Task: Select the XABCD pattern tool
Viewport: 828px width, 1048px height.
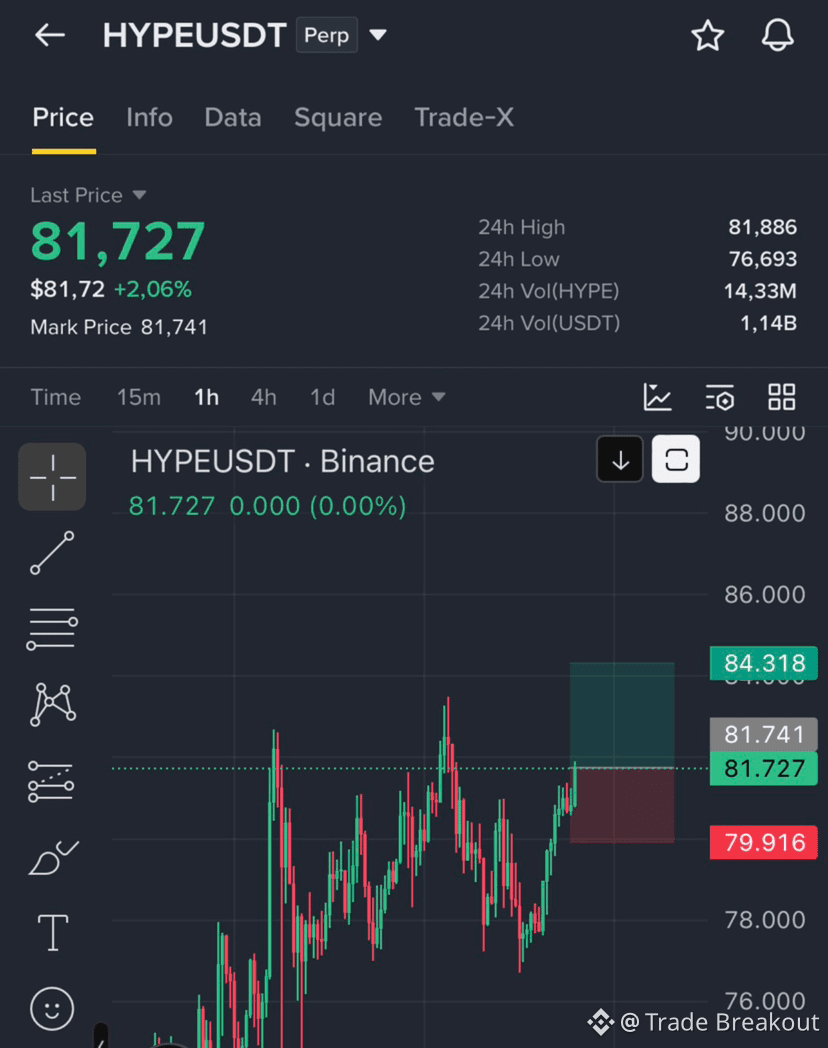Action: click(x=53, y=704)
